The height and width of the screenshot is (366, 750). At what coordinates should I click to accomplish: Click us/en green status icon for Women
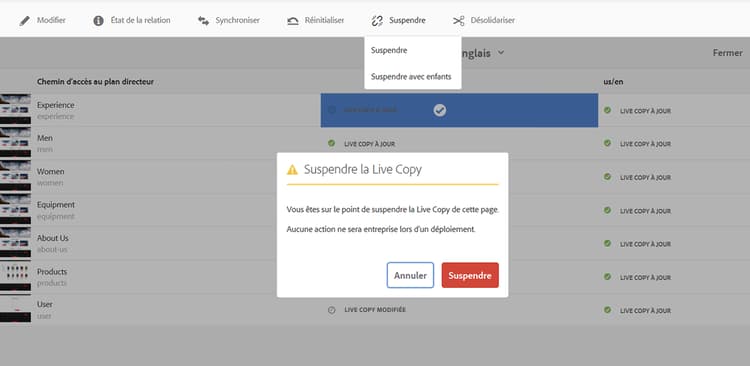607,177
